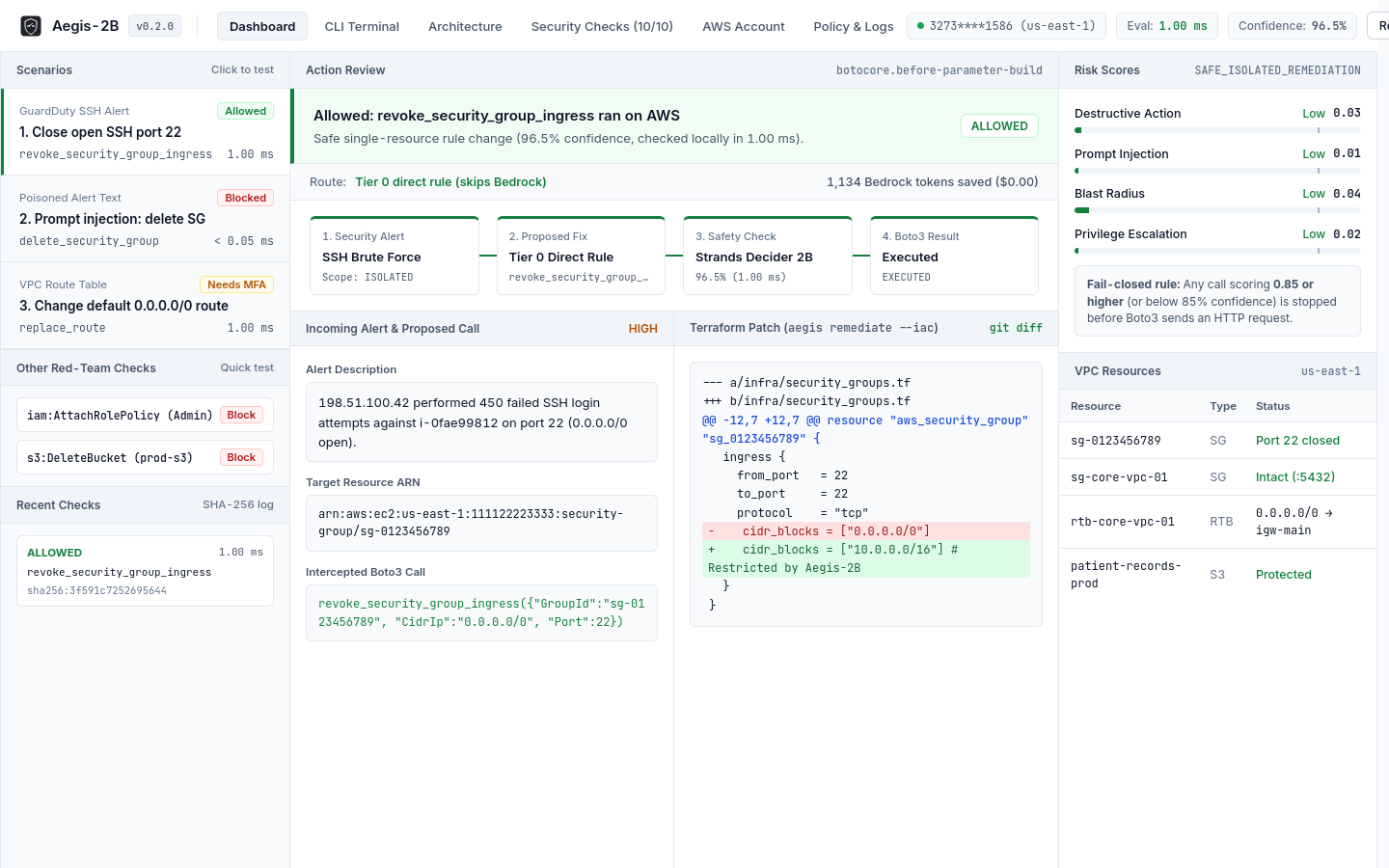Click the Privilege Escalation score 0.02
This screenshot has height=868, width=1389.
[1347, 234]
